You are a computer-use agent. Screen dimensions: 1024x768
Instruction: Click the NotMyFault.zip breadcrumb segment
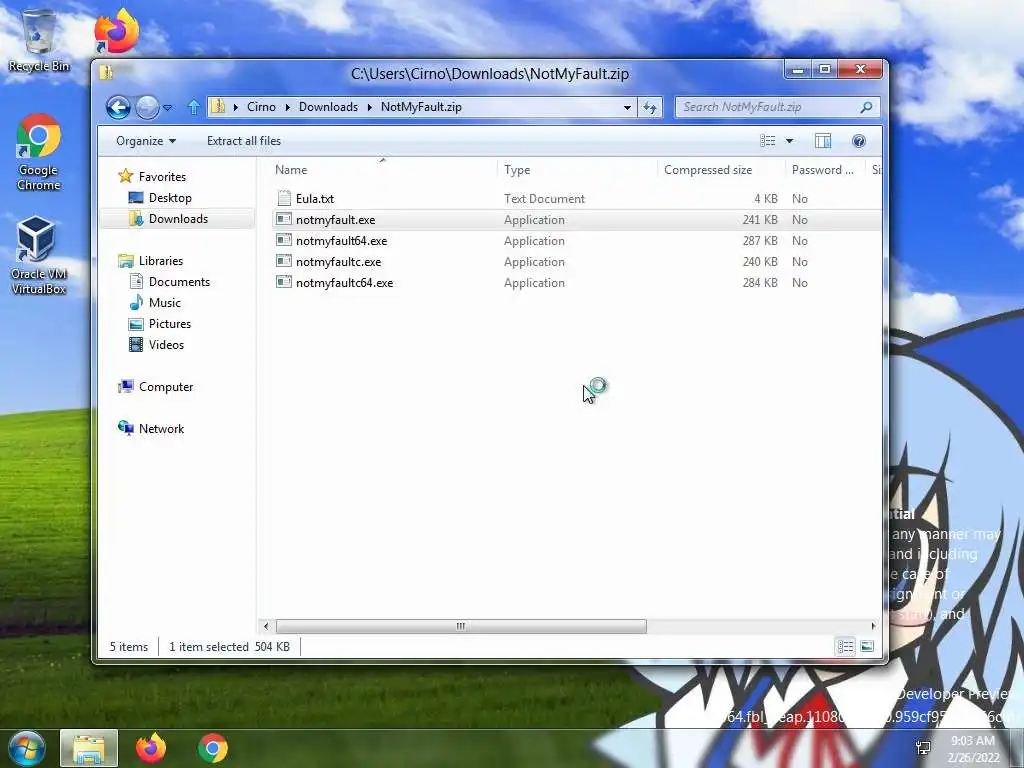point(421,107)
